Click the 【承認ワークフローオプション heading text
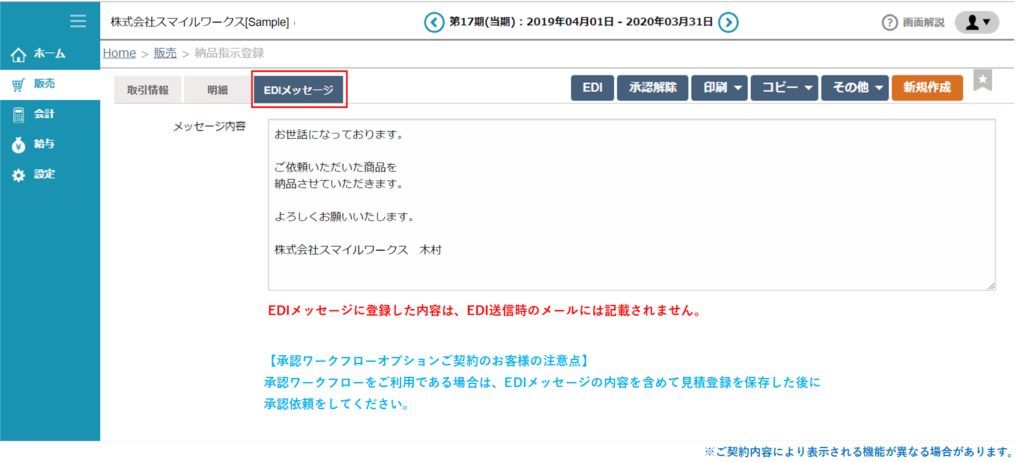 click(428, 360)
